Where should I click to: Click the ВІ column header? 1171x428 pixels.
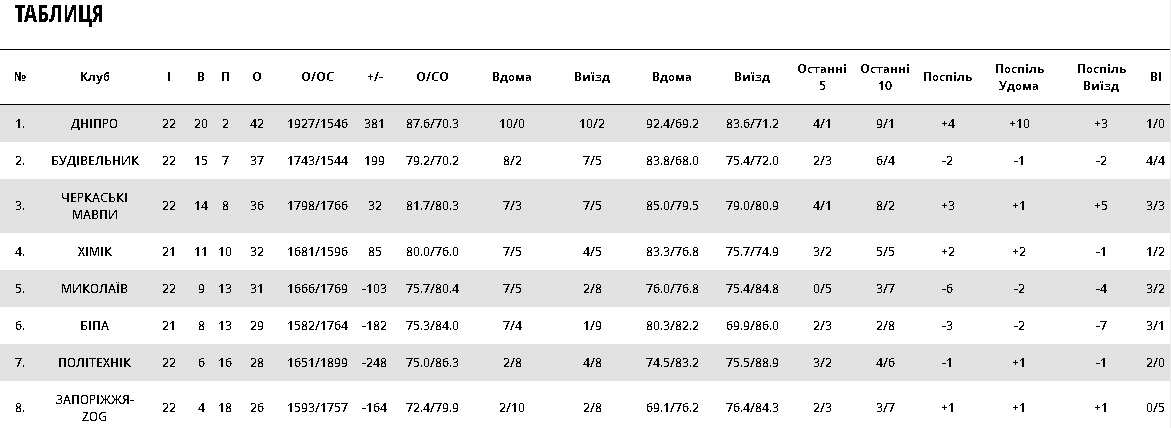pyautogui.click(x=1155, y=77)
